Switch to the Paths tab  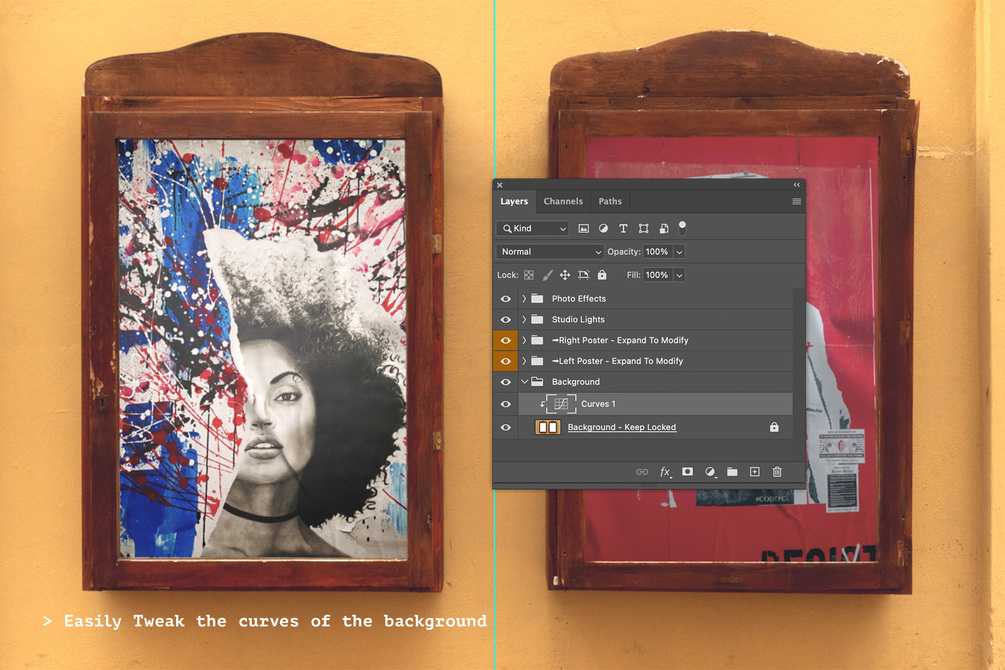coord(610,201)
